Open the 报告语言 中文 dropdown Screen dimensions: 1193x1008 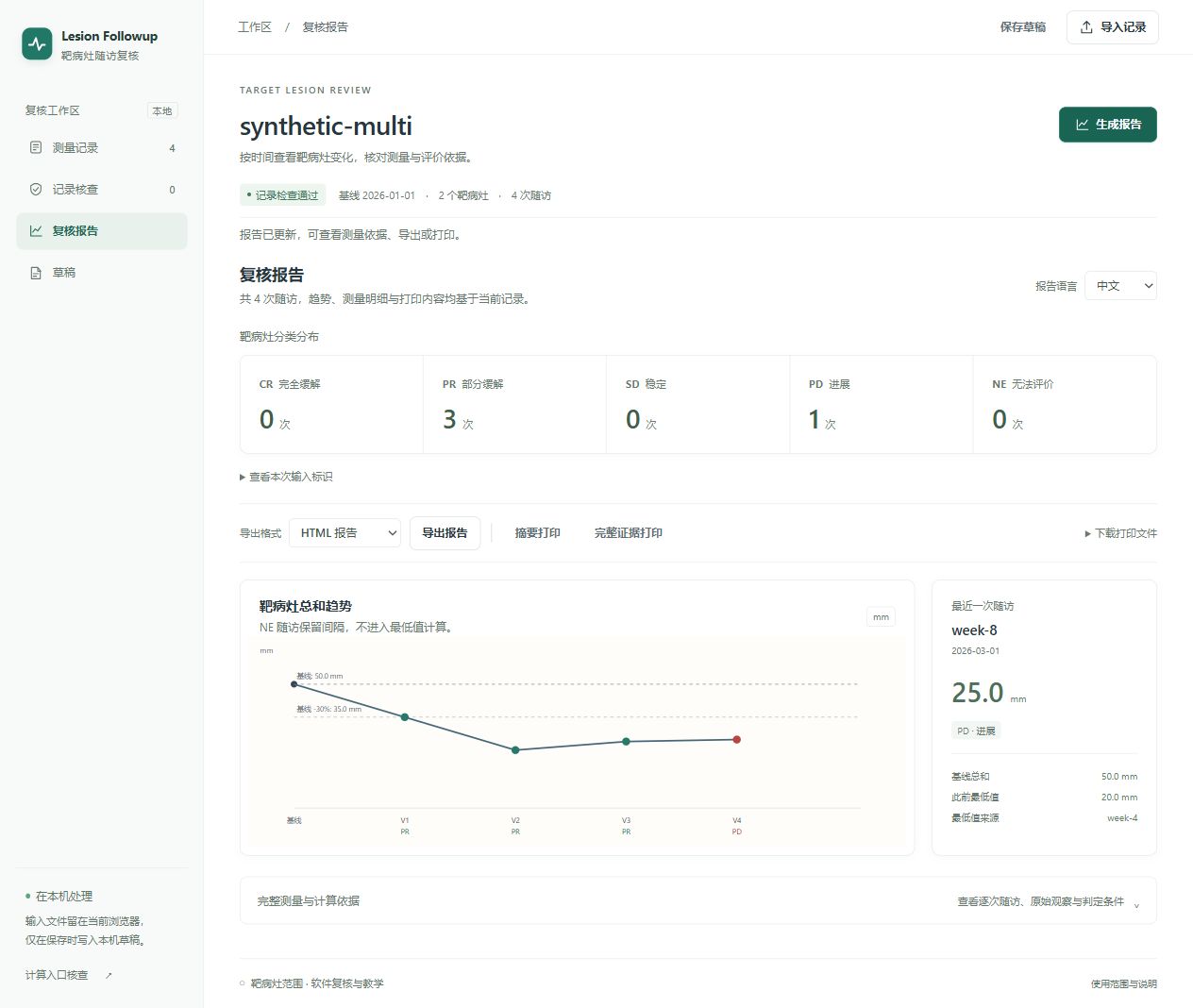point(1121,286)
